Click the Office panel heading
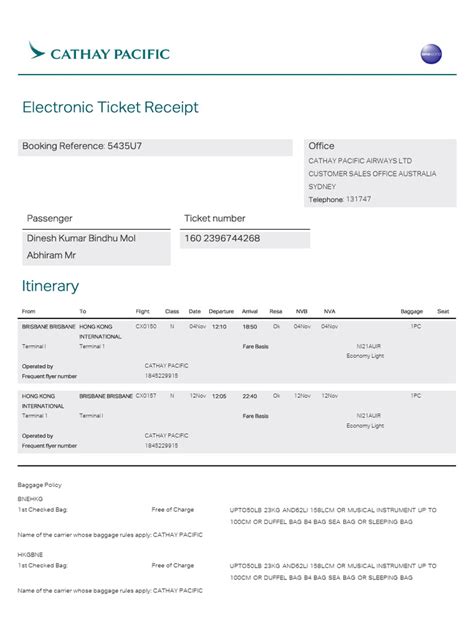This screenshot has width=474, height=632. (x=321, y=146)
